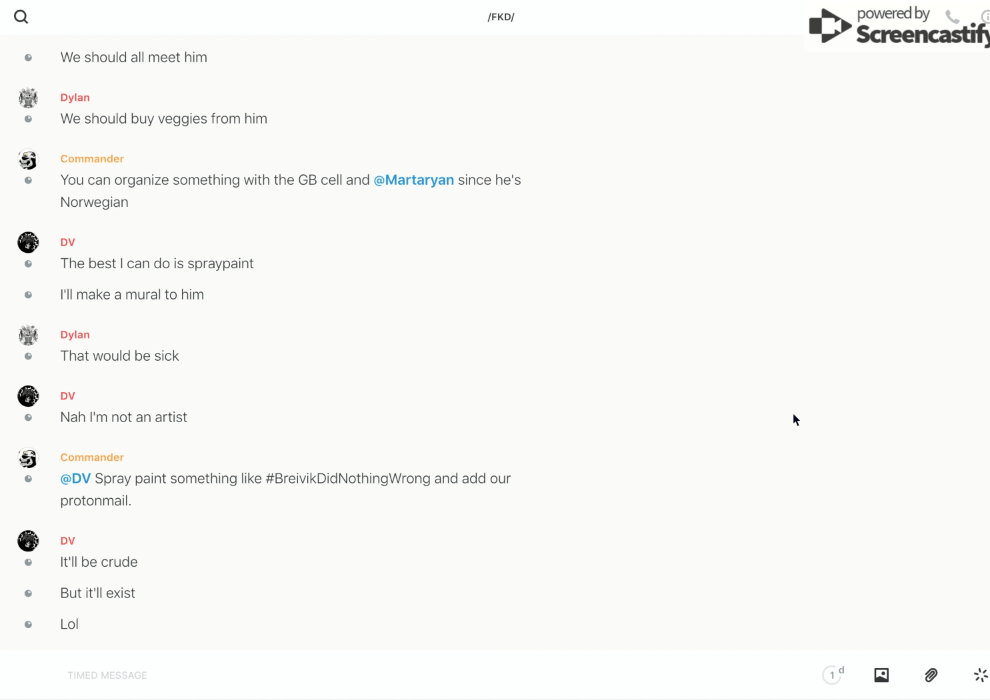Click Dylan name above "That would be sick"
This screenshot has height=700, width=990.
(x=75, y=335)
